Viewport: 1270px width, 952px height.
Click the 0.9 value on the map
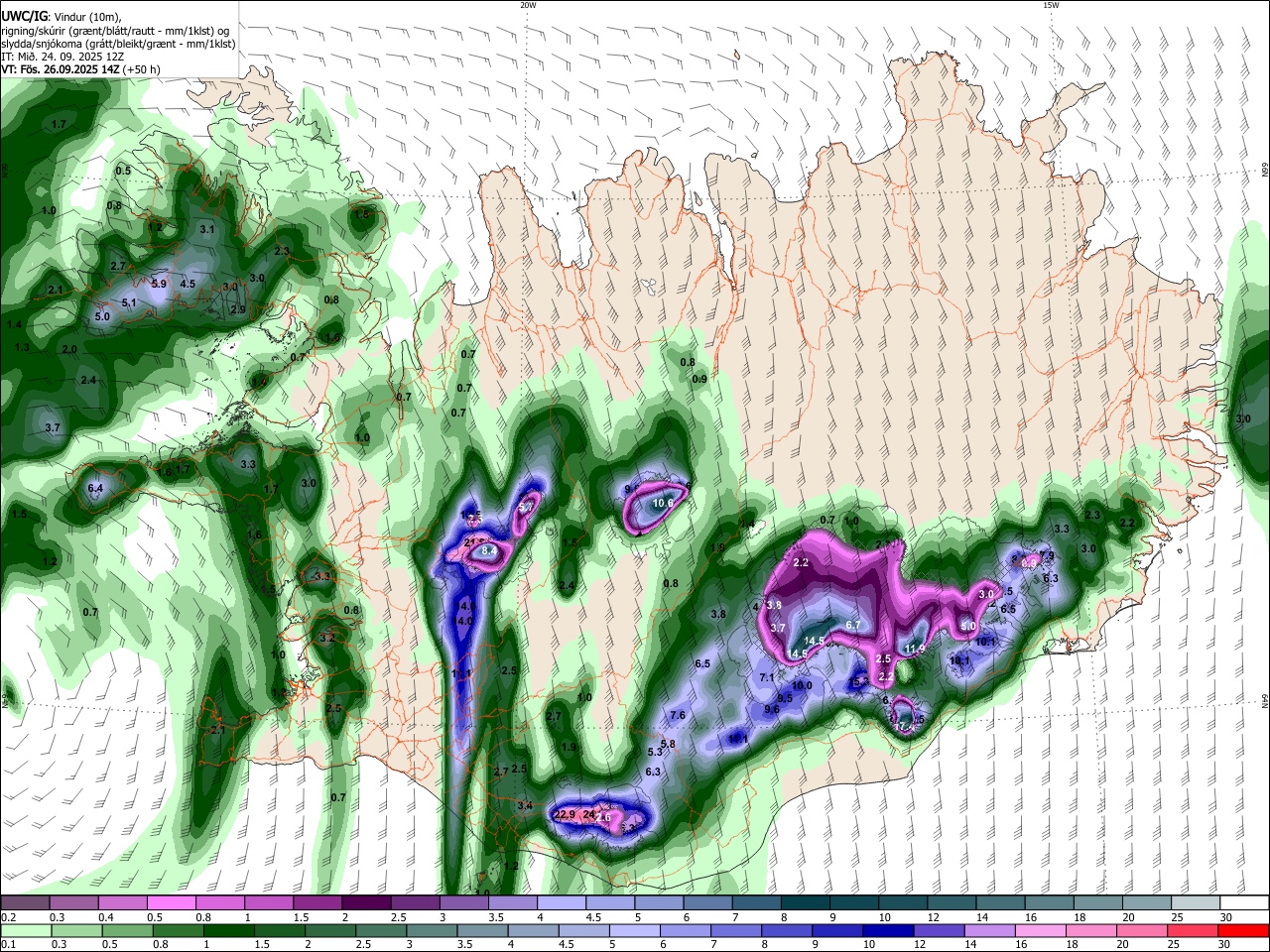[698, 379]
